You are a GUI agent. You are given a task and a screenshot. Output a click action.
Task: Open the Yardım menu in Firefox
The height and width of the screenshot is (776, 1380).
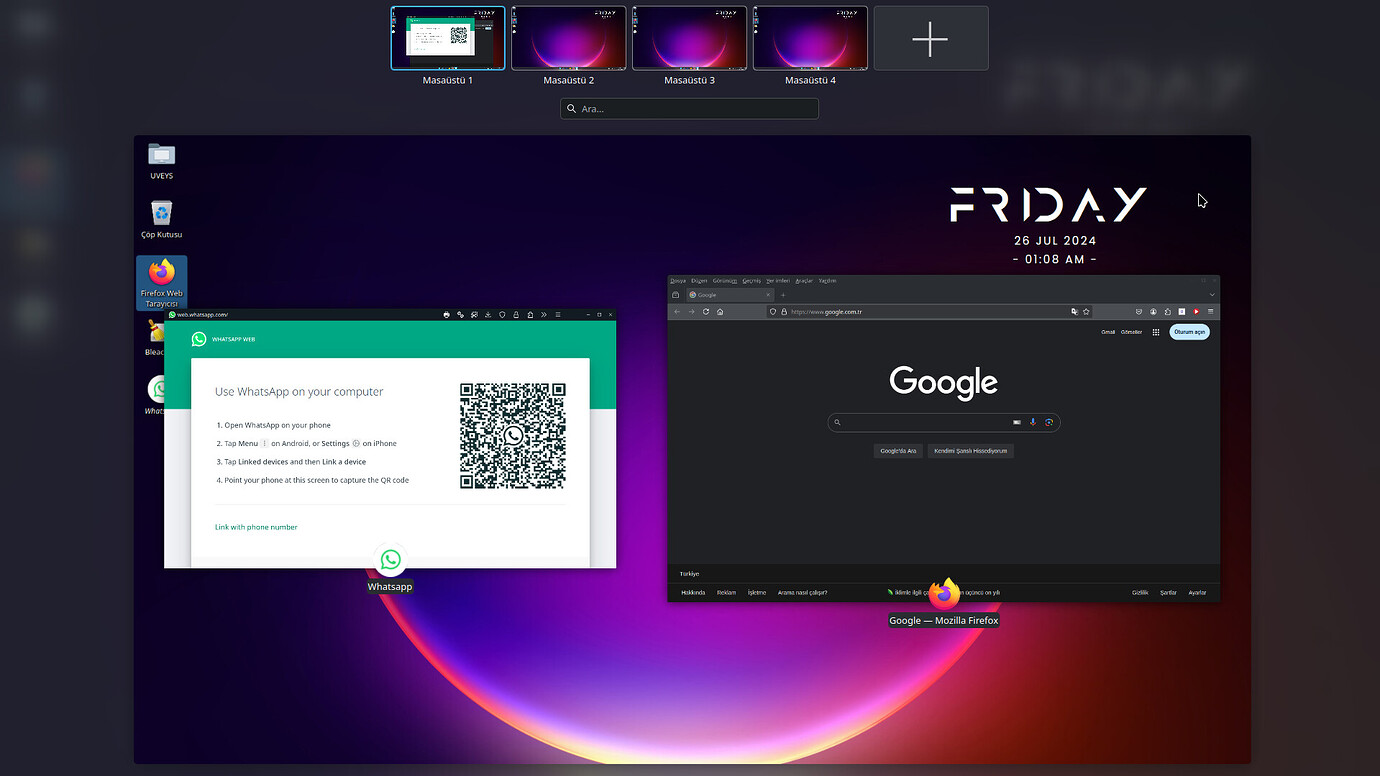click(x=827, y=281)
